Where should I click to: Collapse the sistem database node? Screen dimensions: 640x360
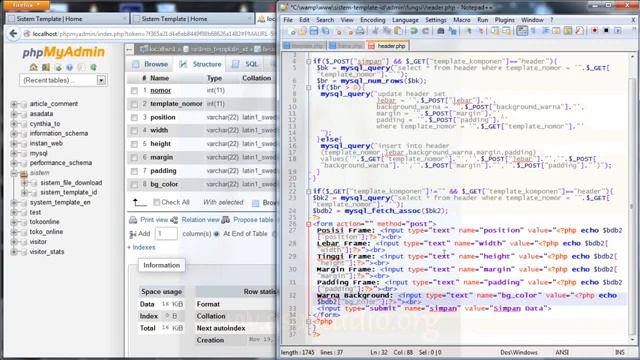click(14, 173)
